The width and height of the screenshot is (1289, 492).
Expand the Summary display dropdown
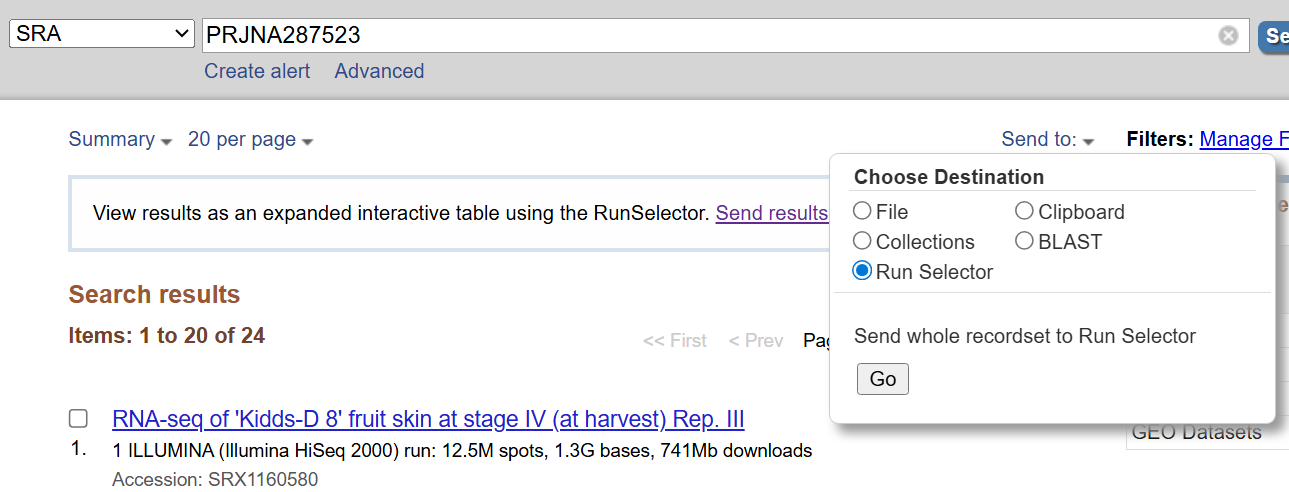(120, 140)
